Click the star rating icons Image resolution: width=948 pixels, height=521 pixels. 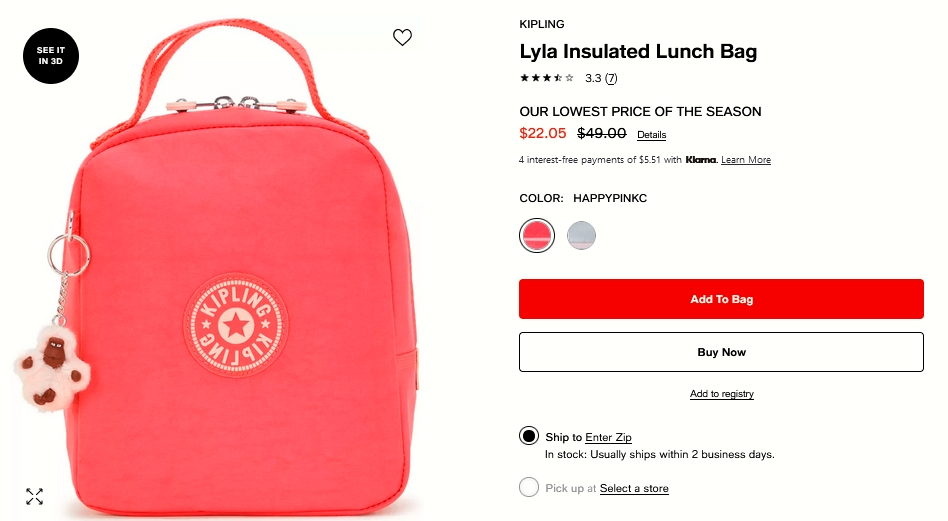[x=547, y=78]
